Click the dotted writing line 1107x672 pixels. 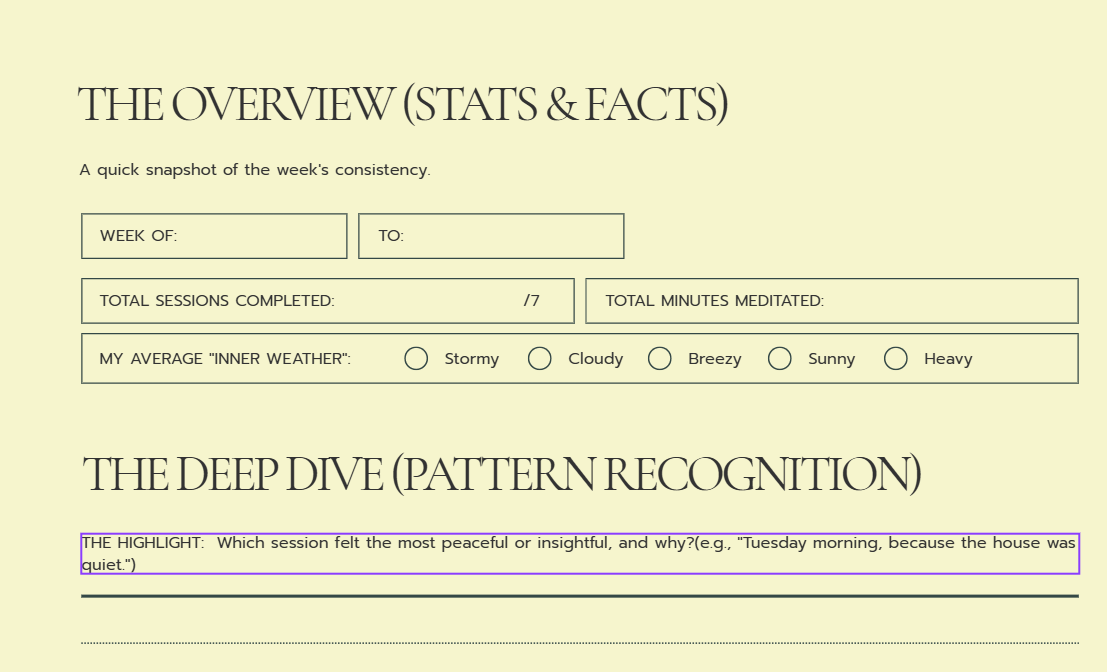(580, 643)
